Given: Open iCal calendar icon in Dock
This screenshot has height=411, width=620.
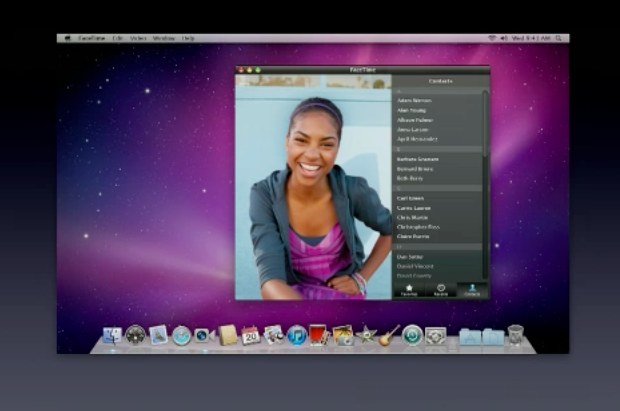Looking at the screenshot, I should (250, 335).
